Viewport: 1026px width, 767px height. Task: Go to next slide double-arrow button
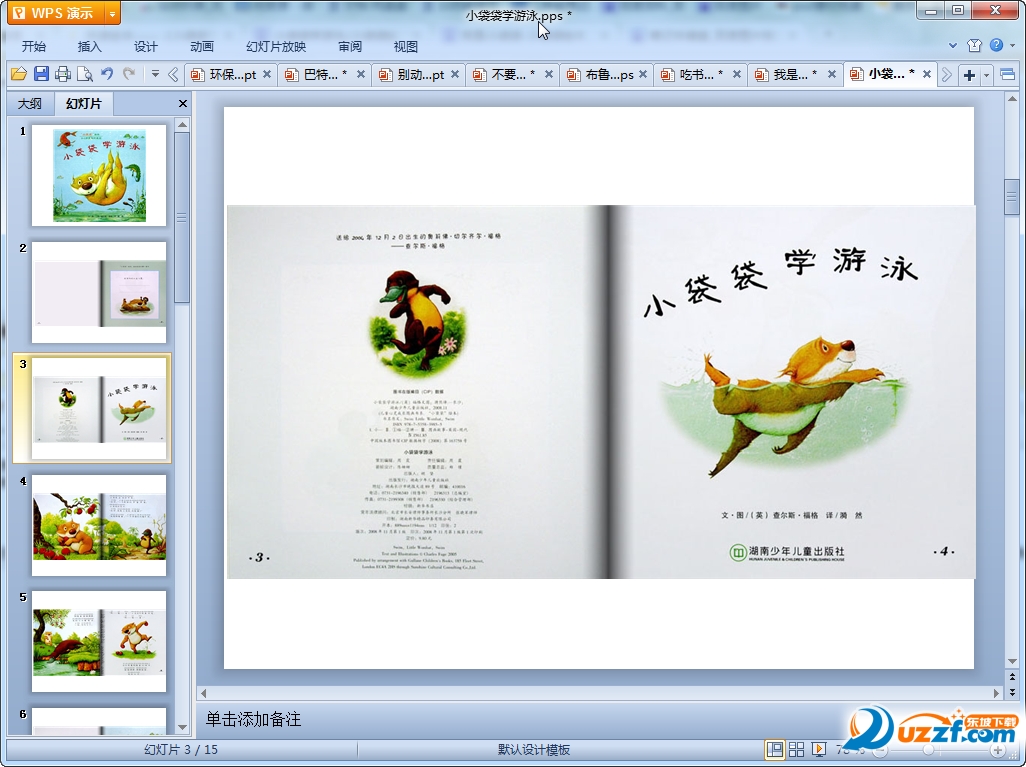[1012, 692]
